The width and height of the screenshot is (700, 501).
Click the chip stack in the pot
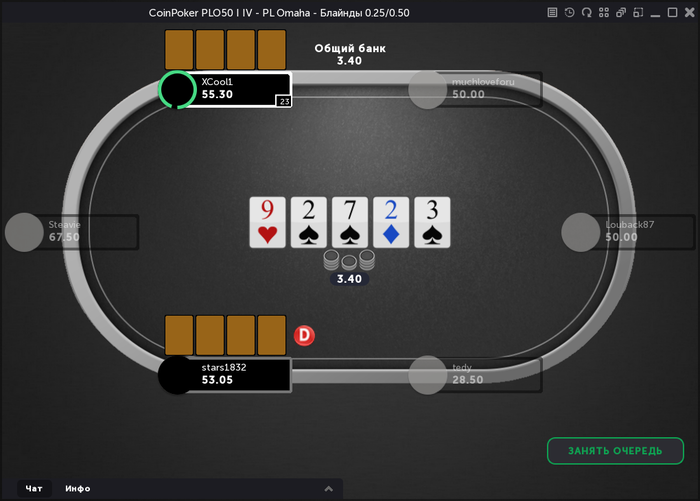[349, 260]
